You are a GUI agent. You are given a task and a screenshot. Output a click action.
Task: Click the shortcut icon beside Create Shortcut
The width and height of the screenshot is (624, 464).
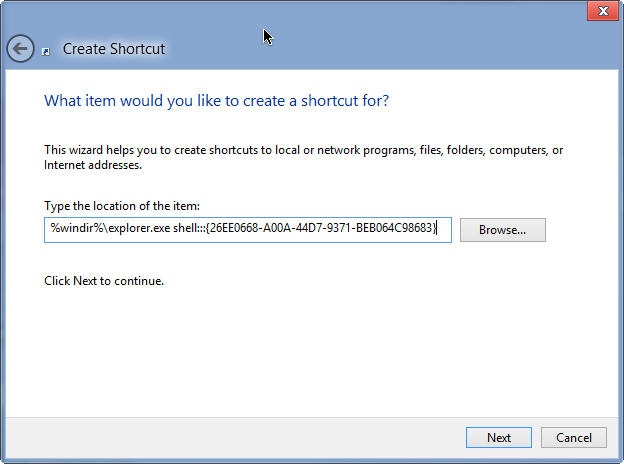46,51
